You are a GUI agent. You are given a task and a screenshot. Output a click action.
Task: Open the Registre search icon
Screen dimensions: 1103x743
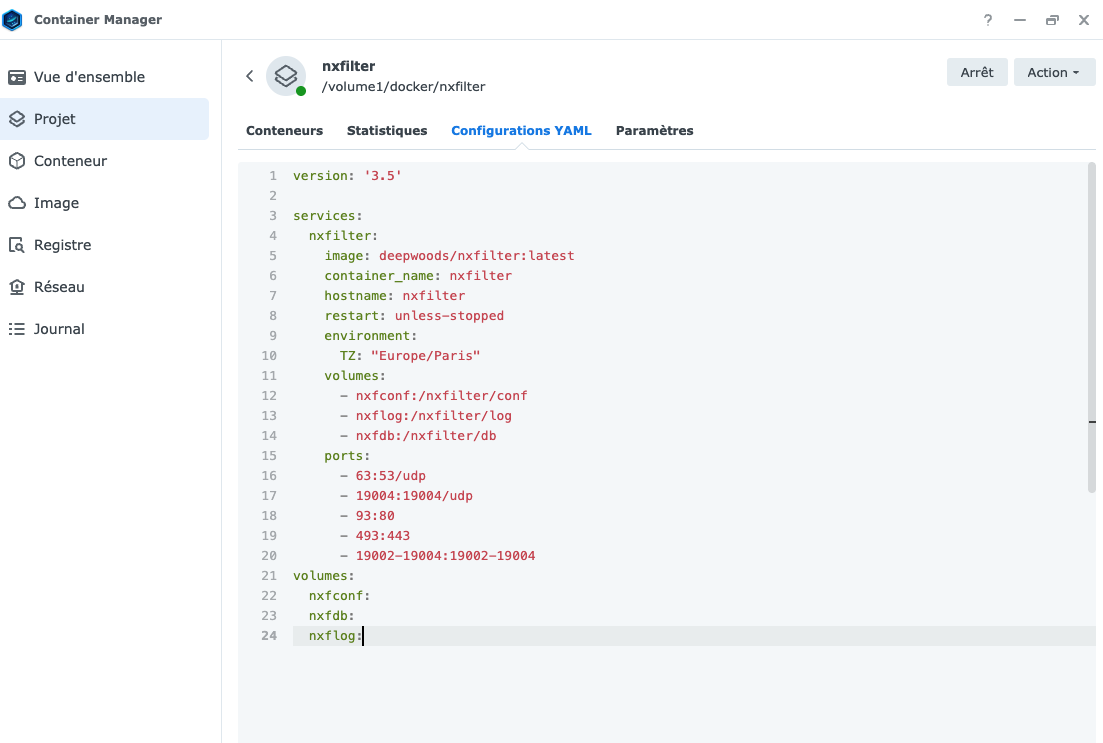(17, 245)
